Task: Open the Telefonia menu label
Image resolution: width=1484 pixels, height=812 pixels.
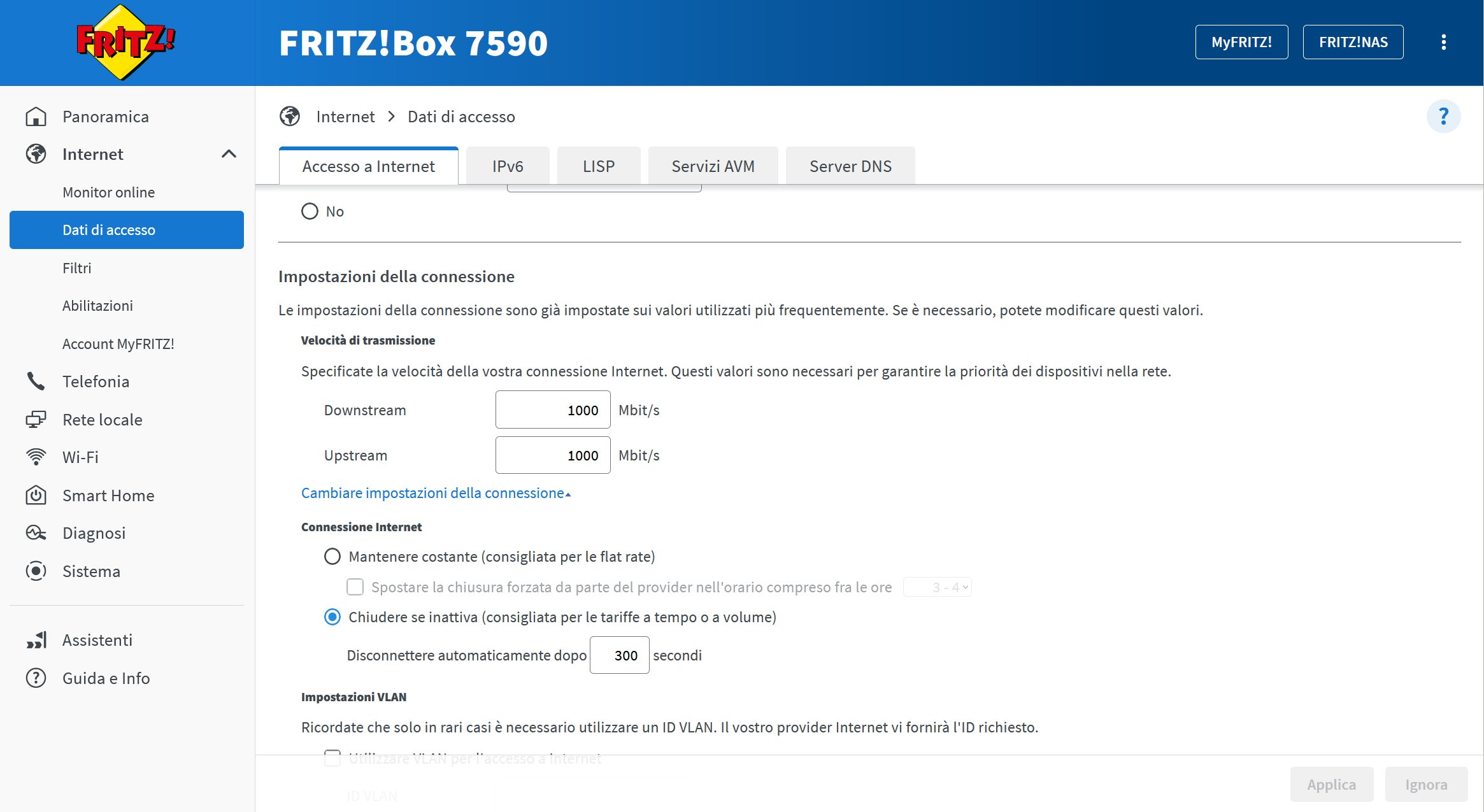Action: coord(96,381)
